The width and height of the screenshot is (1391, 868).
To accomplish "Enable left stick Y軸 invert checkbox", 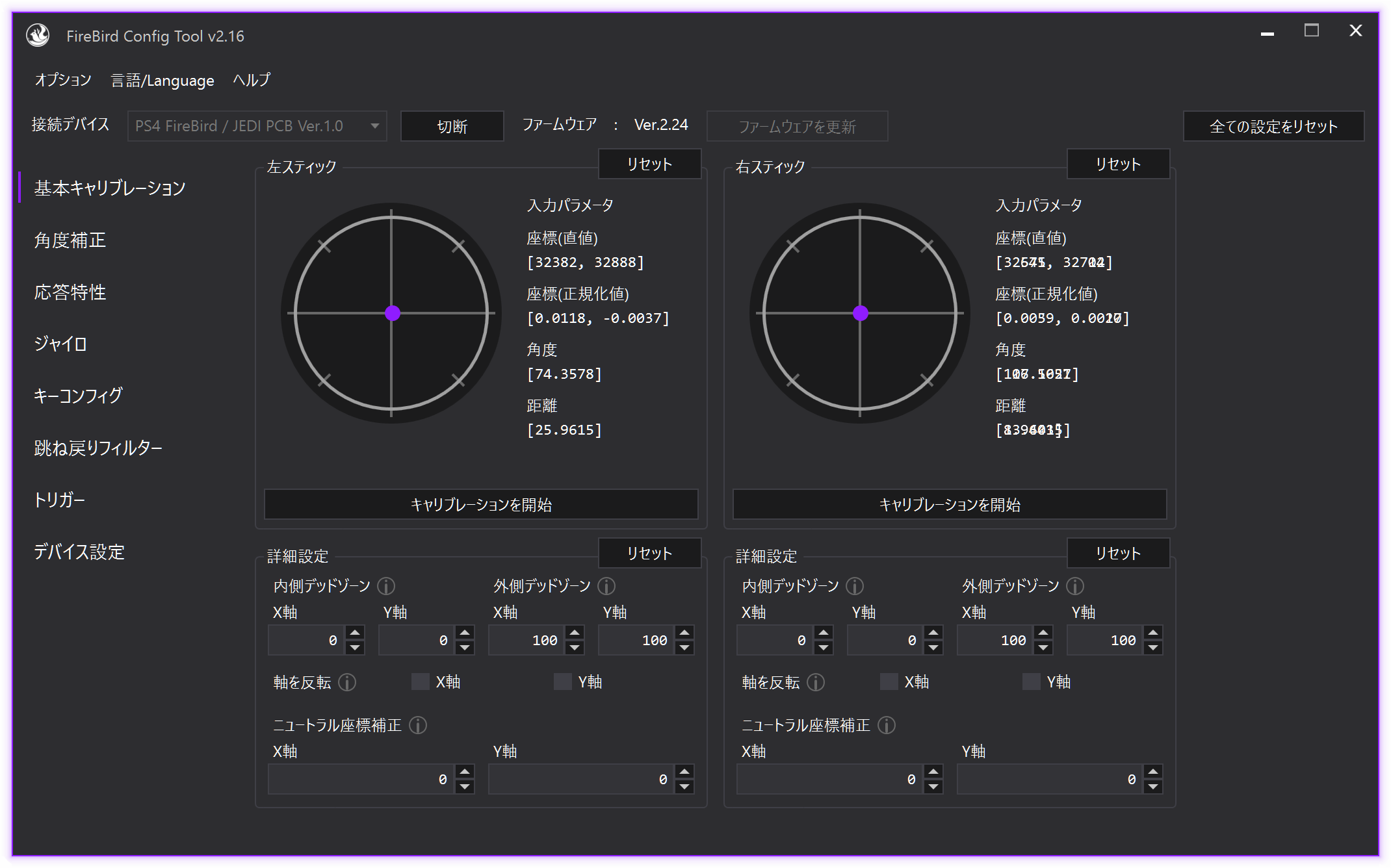I will [x=563, y=682].
